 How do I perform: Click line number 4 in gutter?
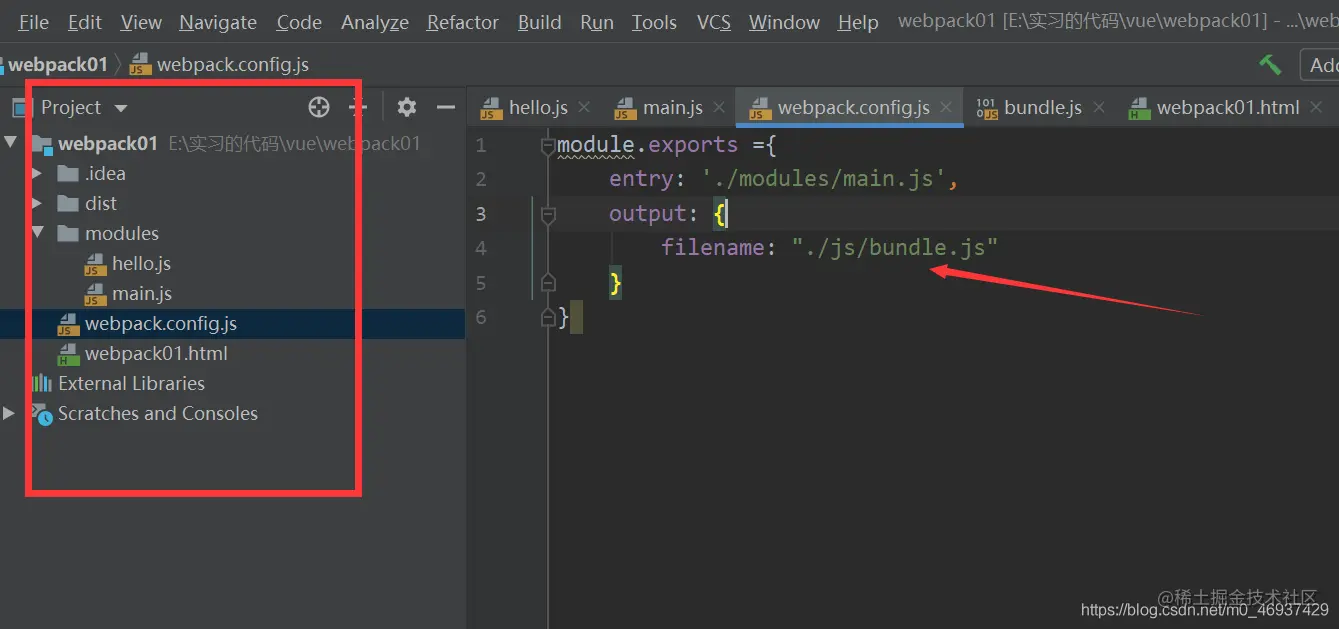[x=481, y=248]
